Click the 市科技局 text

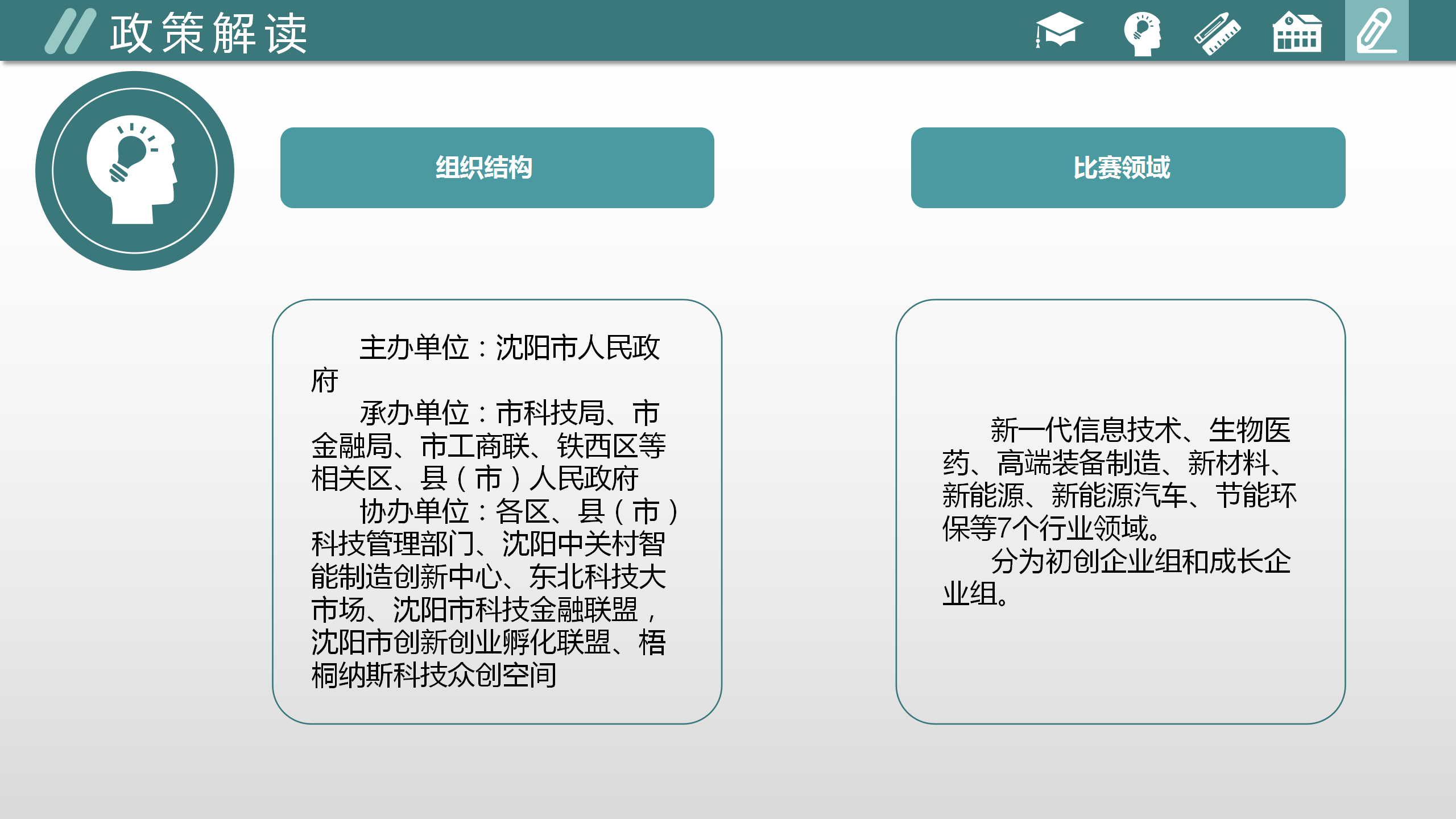click(x=550, y=413)
